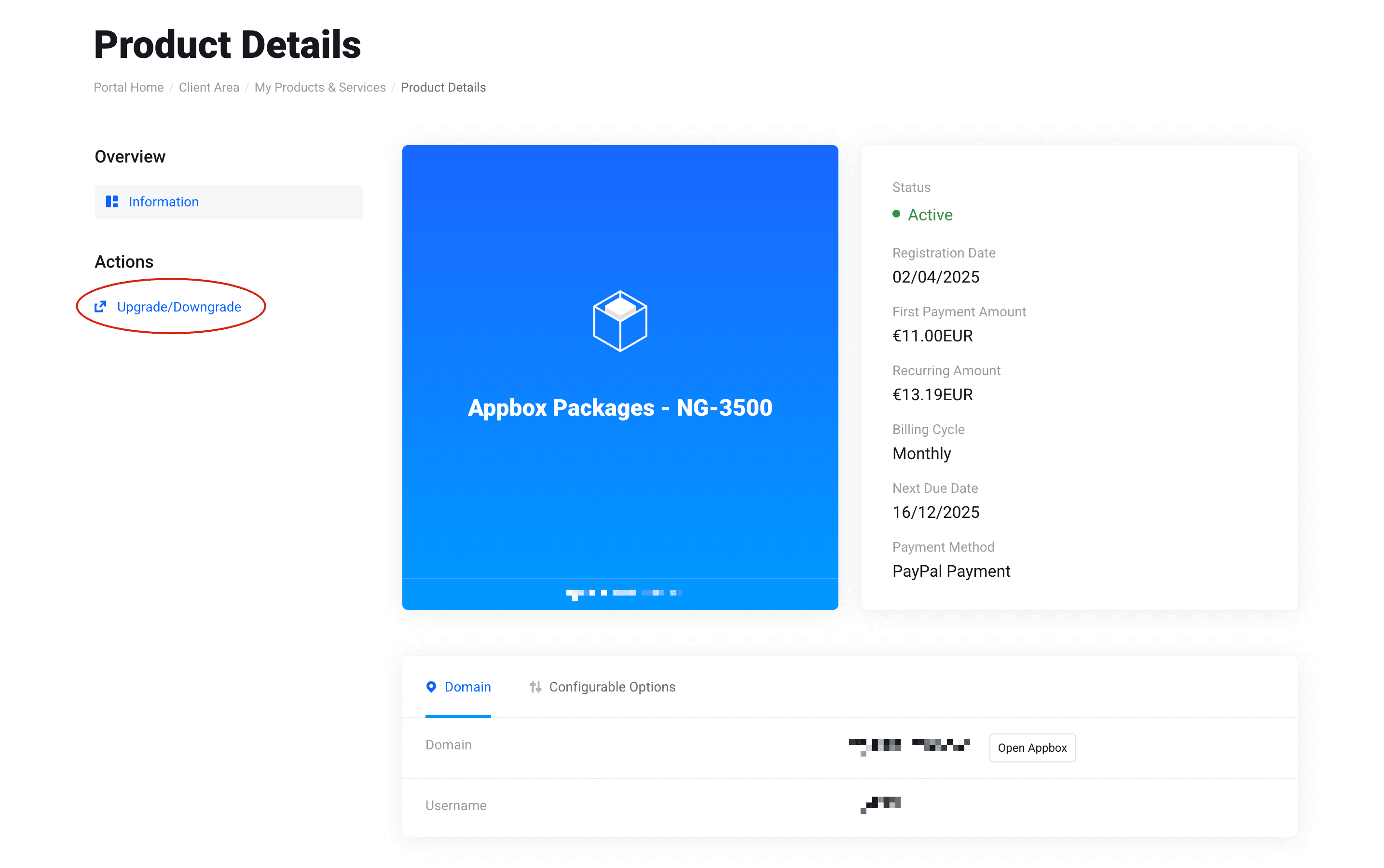Click the Configurable Options sliders icon

(x=535, y=687)
